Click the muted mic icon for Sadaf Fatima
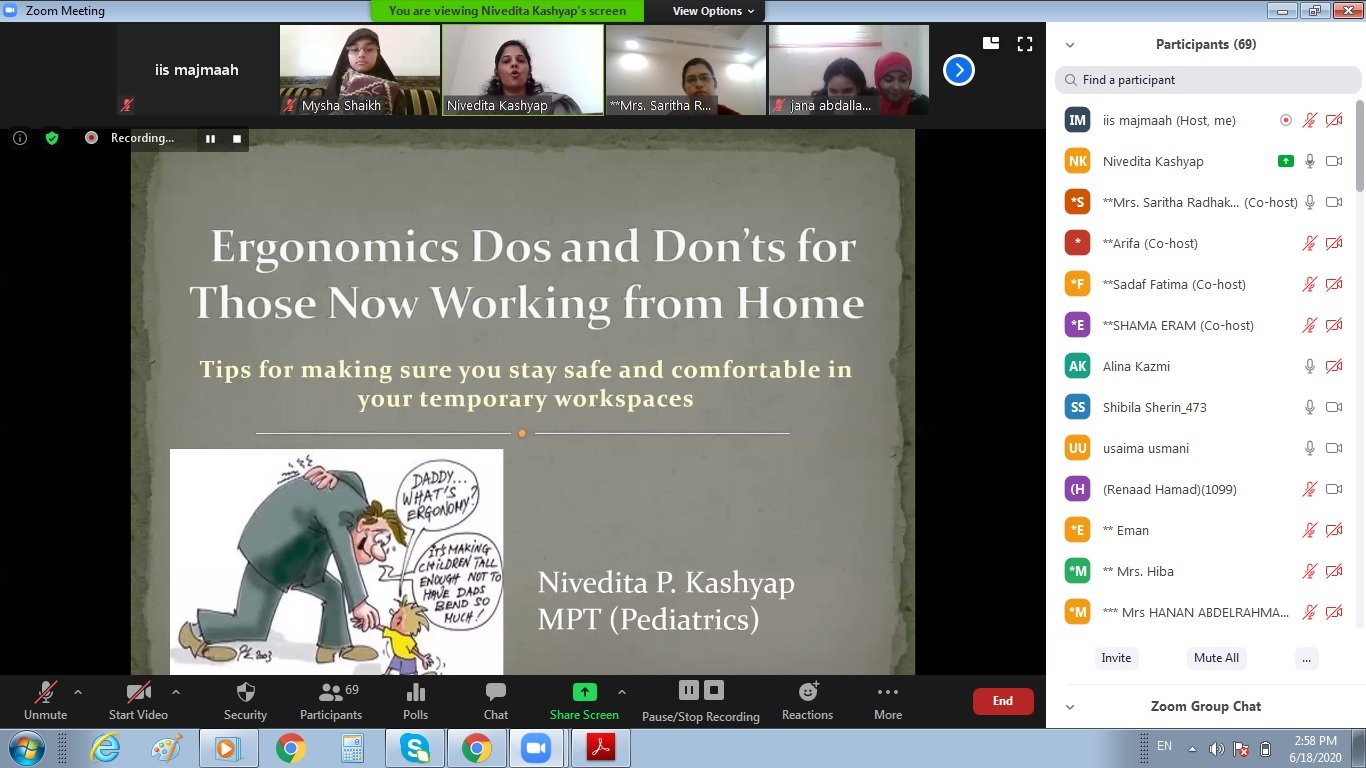Image resolution: width=1366 pixels, height=768 pixels. (1310, 284)
